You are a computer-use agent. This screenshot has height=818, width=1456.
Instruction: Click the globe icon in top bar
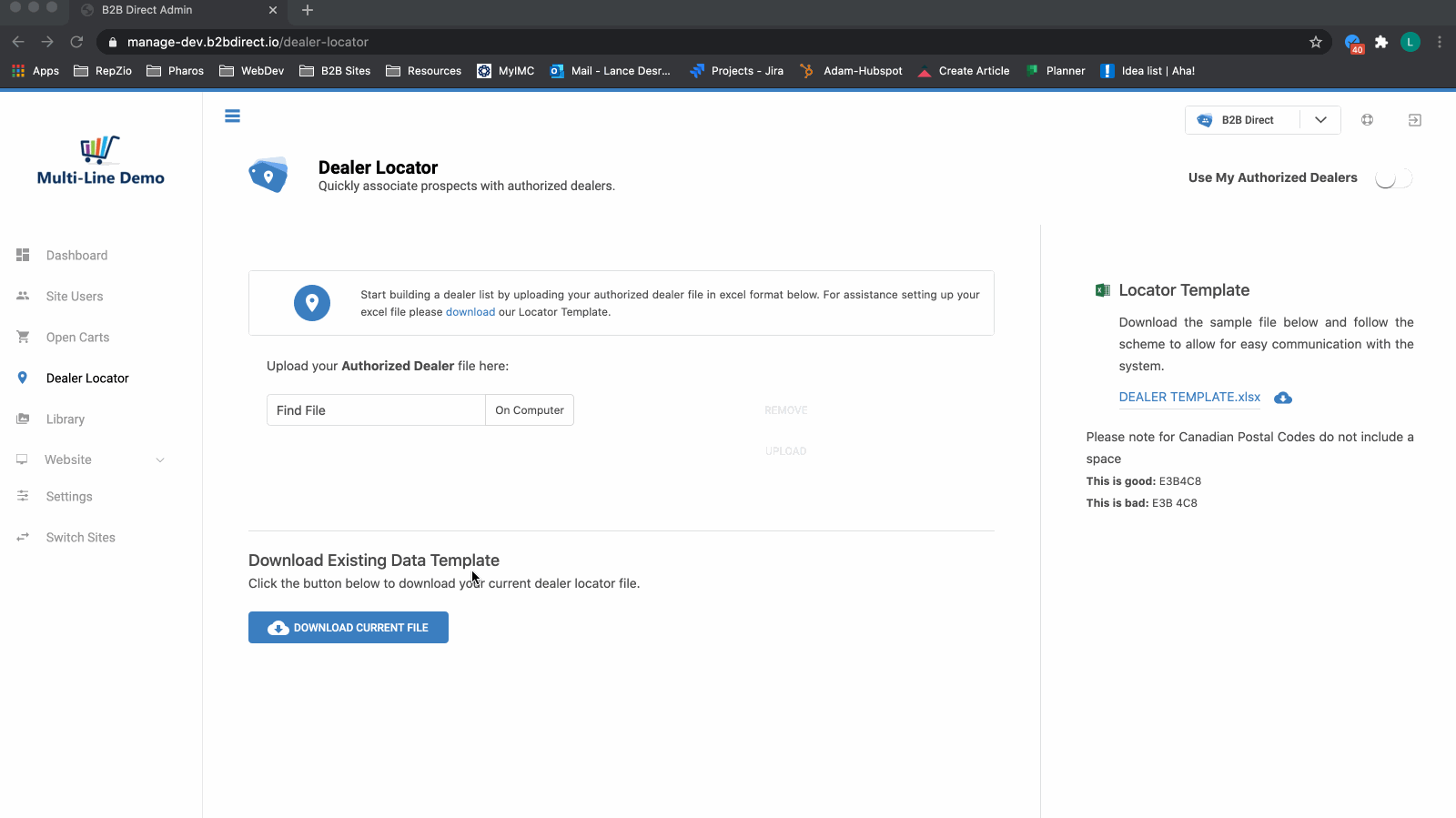1367,119
